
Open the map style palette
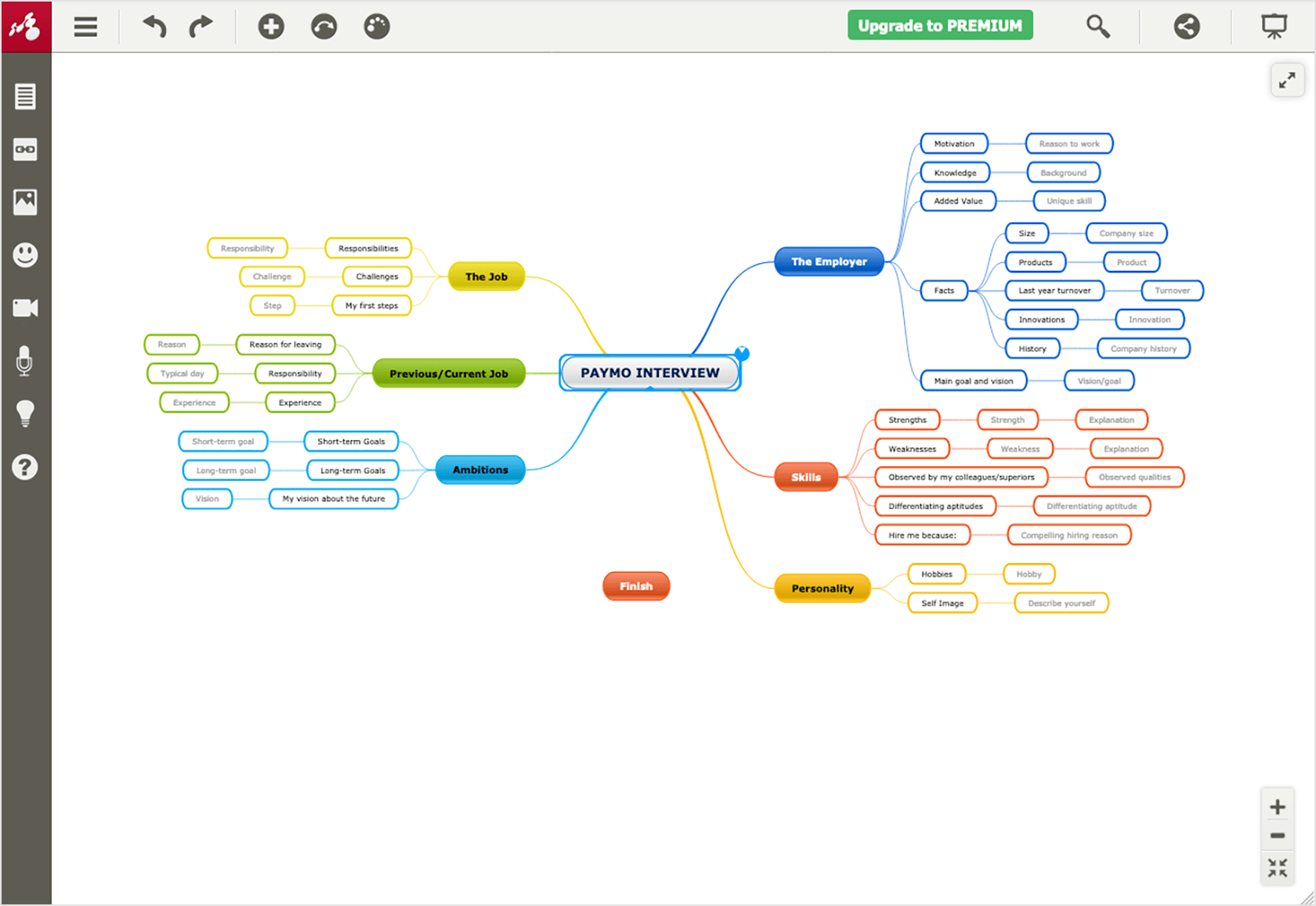tap(376, 26)
